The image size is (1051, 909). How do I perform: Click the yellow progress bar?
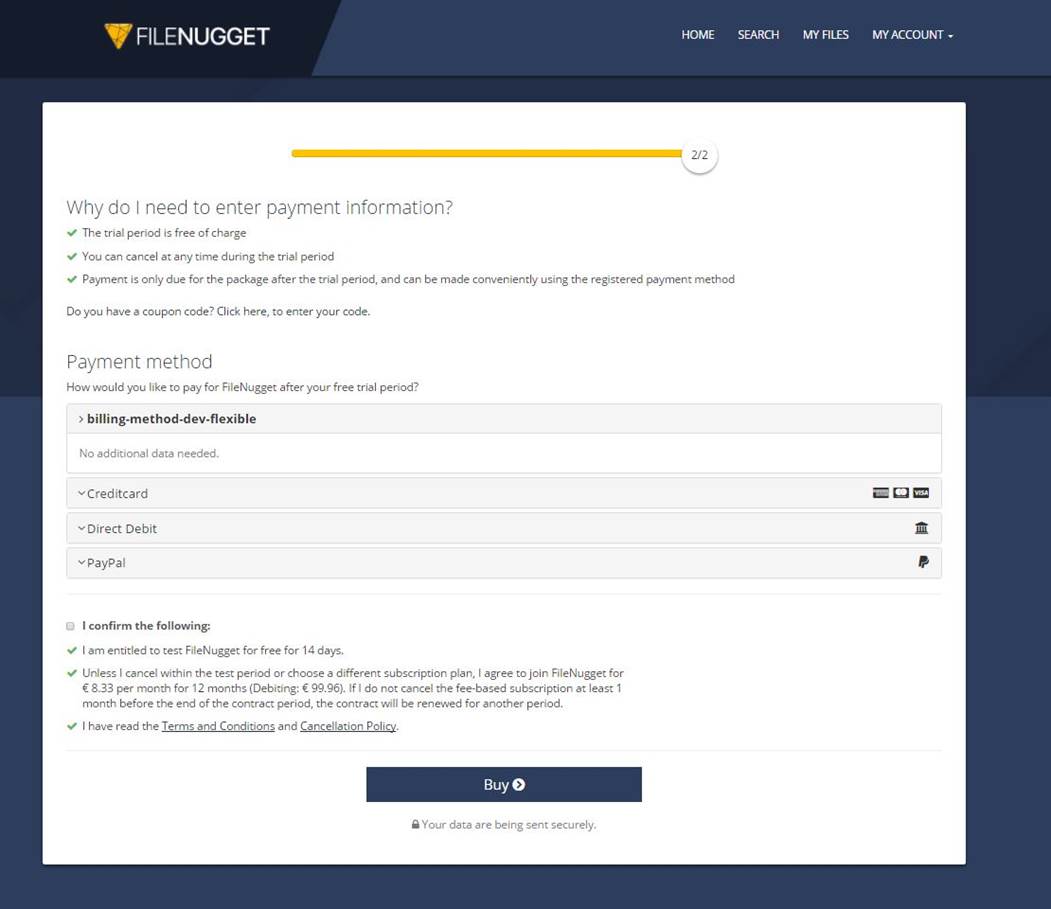pos(487,154)
